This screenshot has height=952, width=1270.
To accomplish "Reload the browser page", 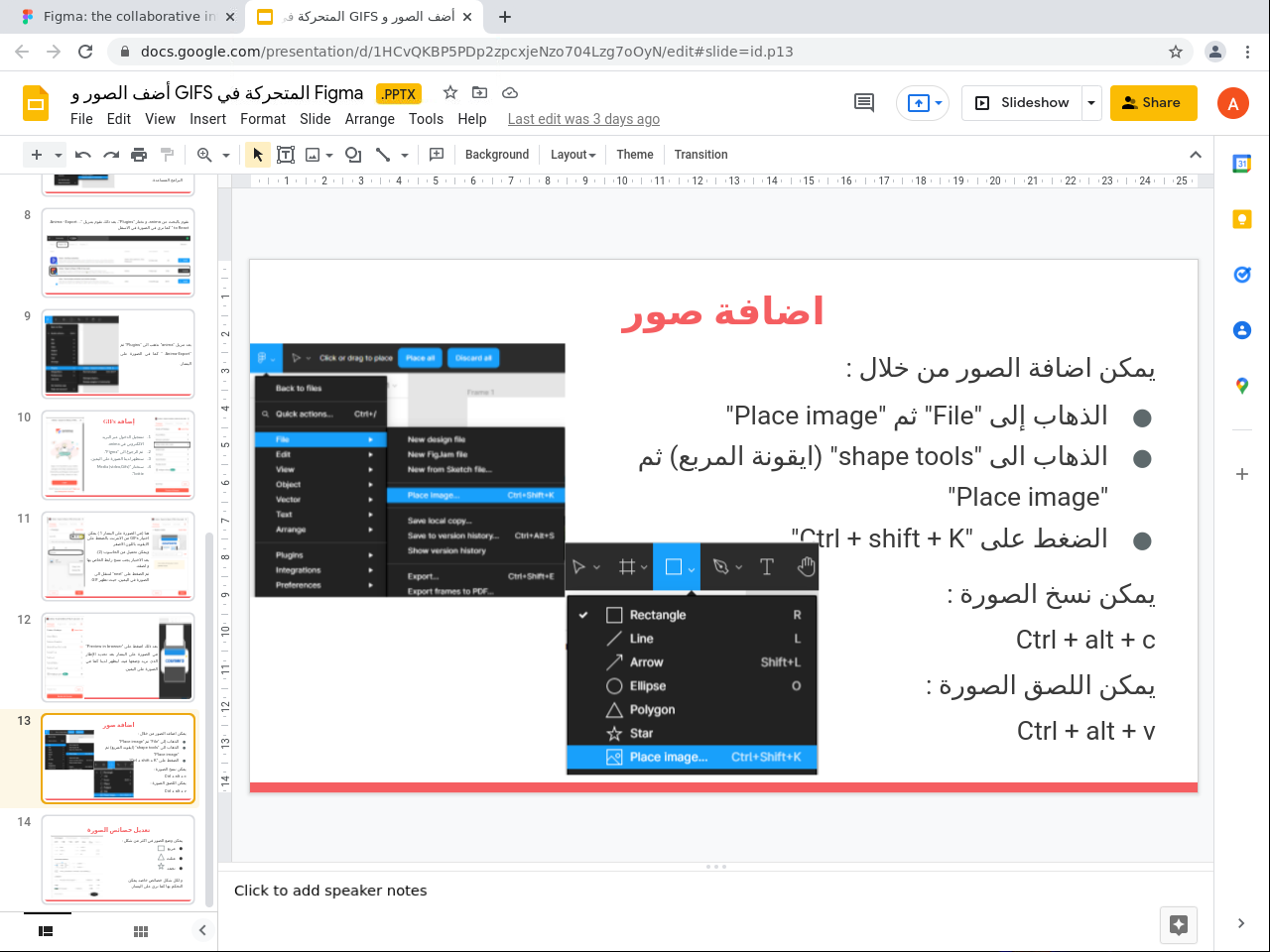I will [85, 52].
